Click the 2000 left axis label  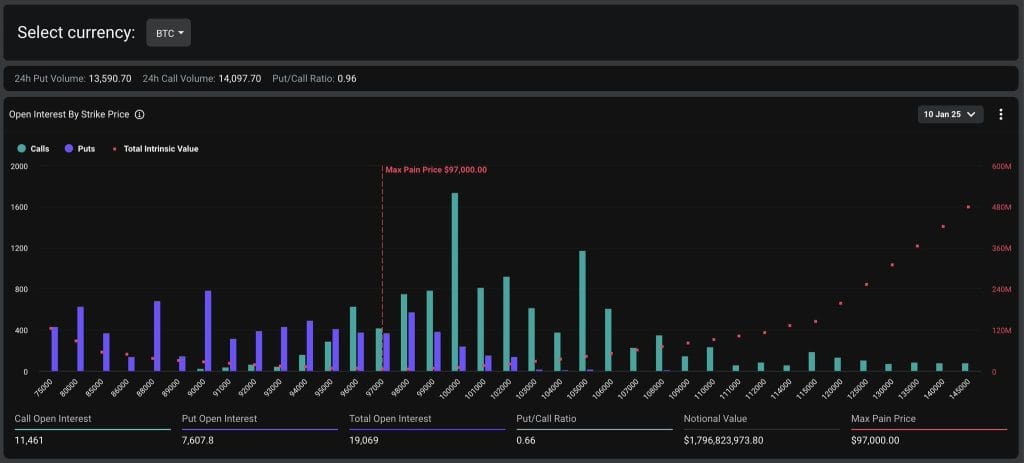point(19,166)
